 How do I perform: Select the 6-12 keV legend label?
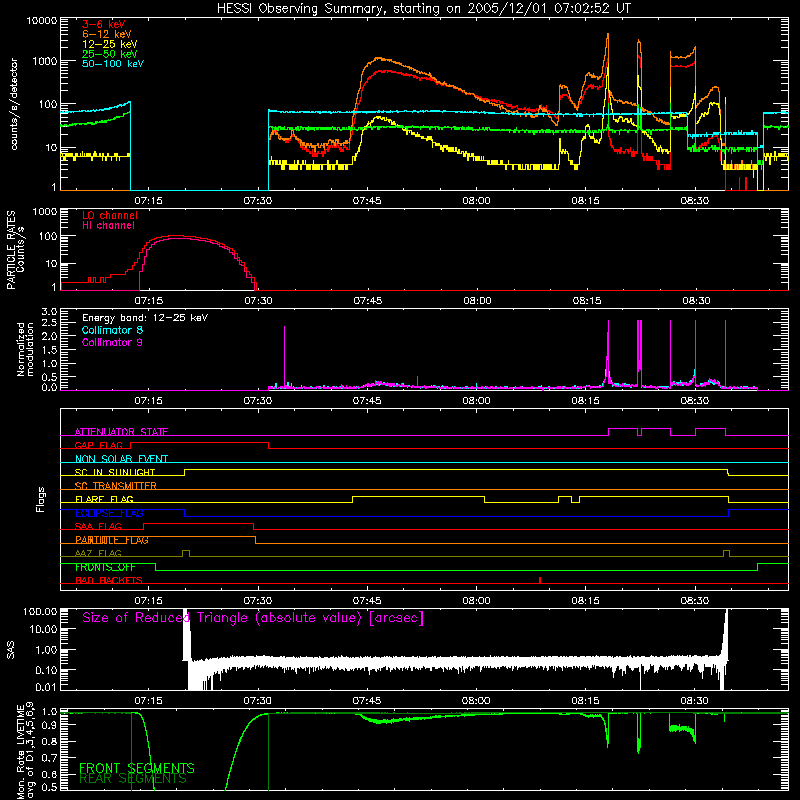point(107,34)
